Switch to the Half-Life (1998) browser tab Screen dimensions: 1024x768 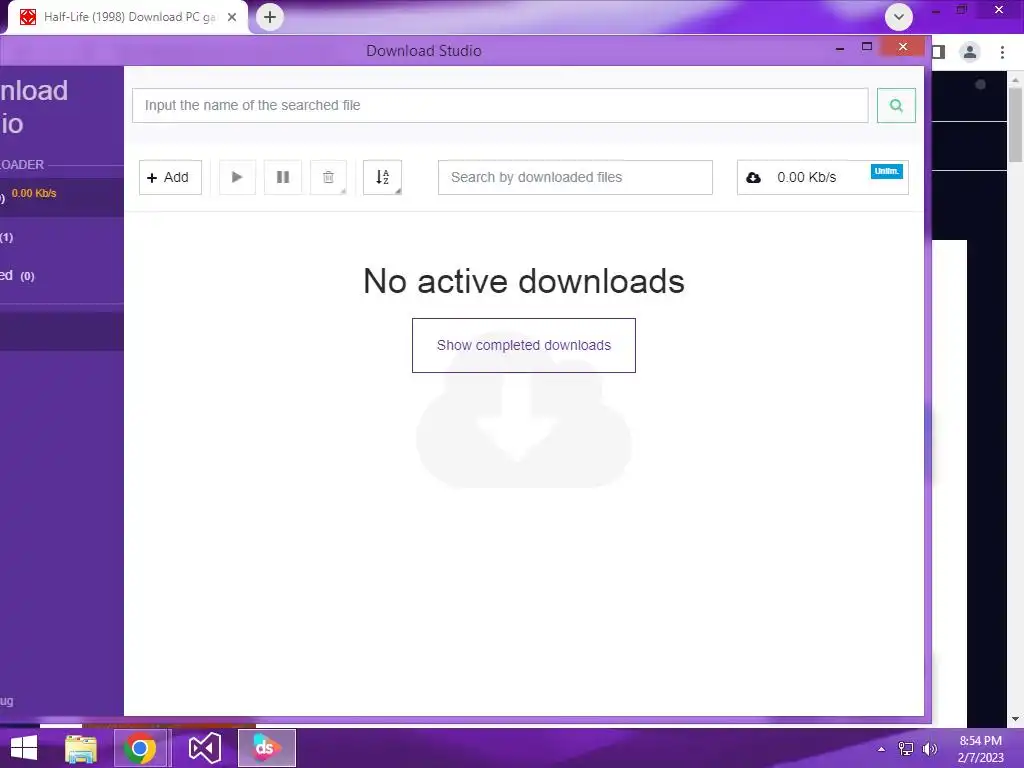click(x=129, y=17)
